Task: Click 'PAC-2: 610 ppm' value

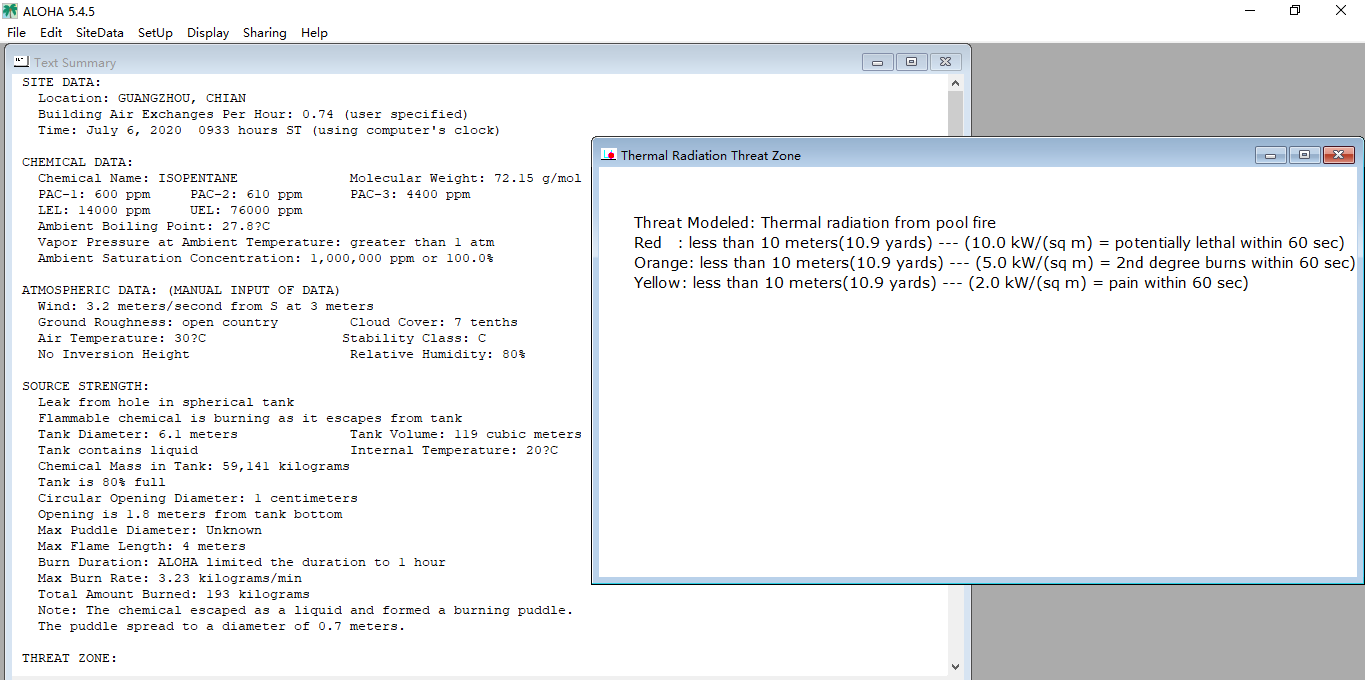Action: 246,194
